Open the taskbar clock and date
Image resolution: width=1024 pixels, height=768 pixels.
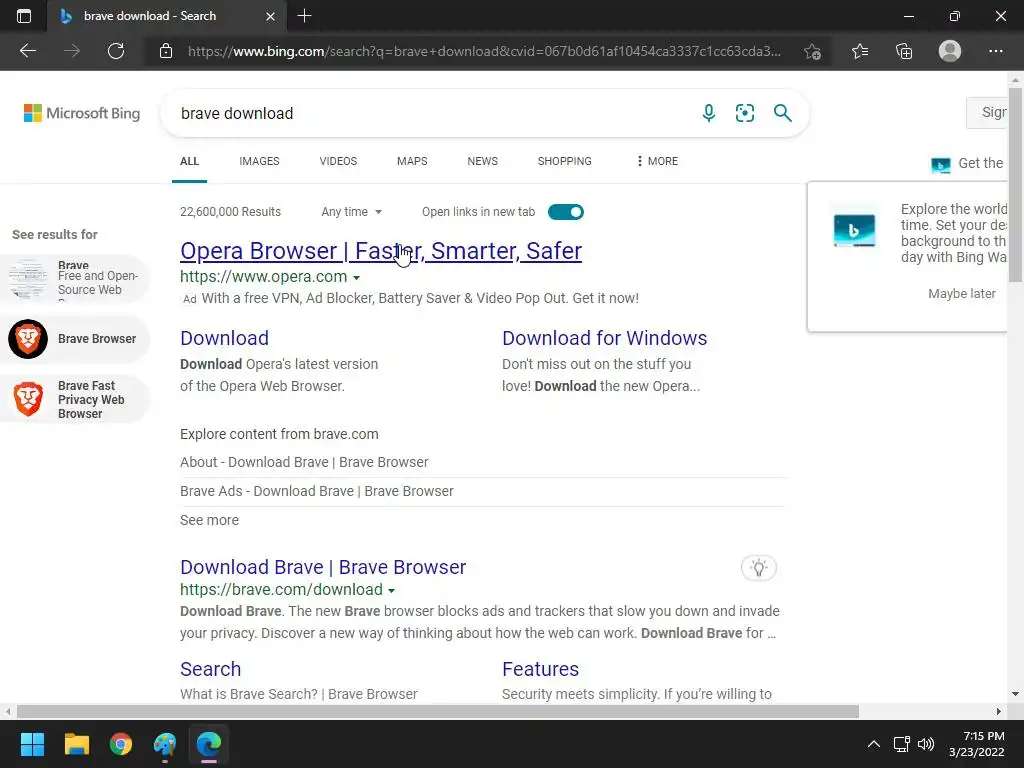(x=976, y=744)
